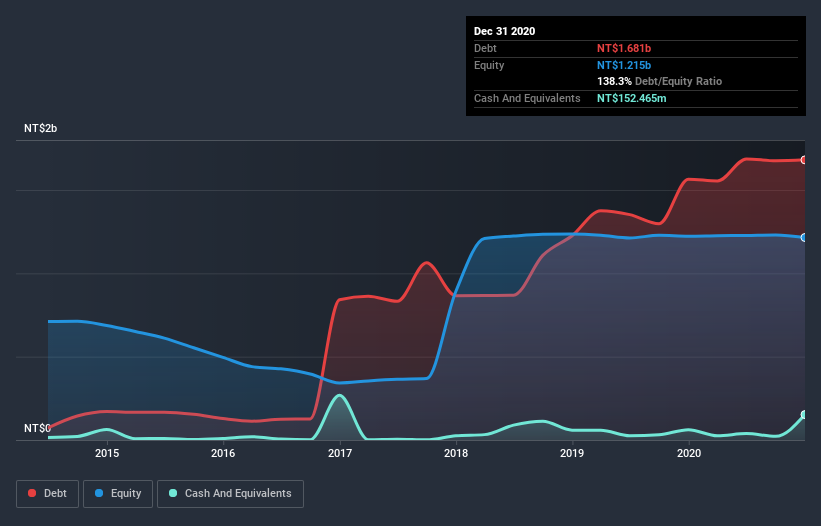Image resolution: width=821 pixels, height=526 pixels.
Task: Click the 2016 x-axis label
Action: [223, 453]
